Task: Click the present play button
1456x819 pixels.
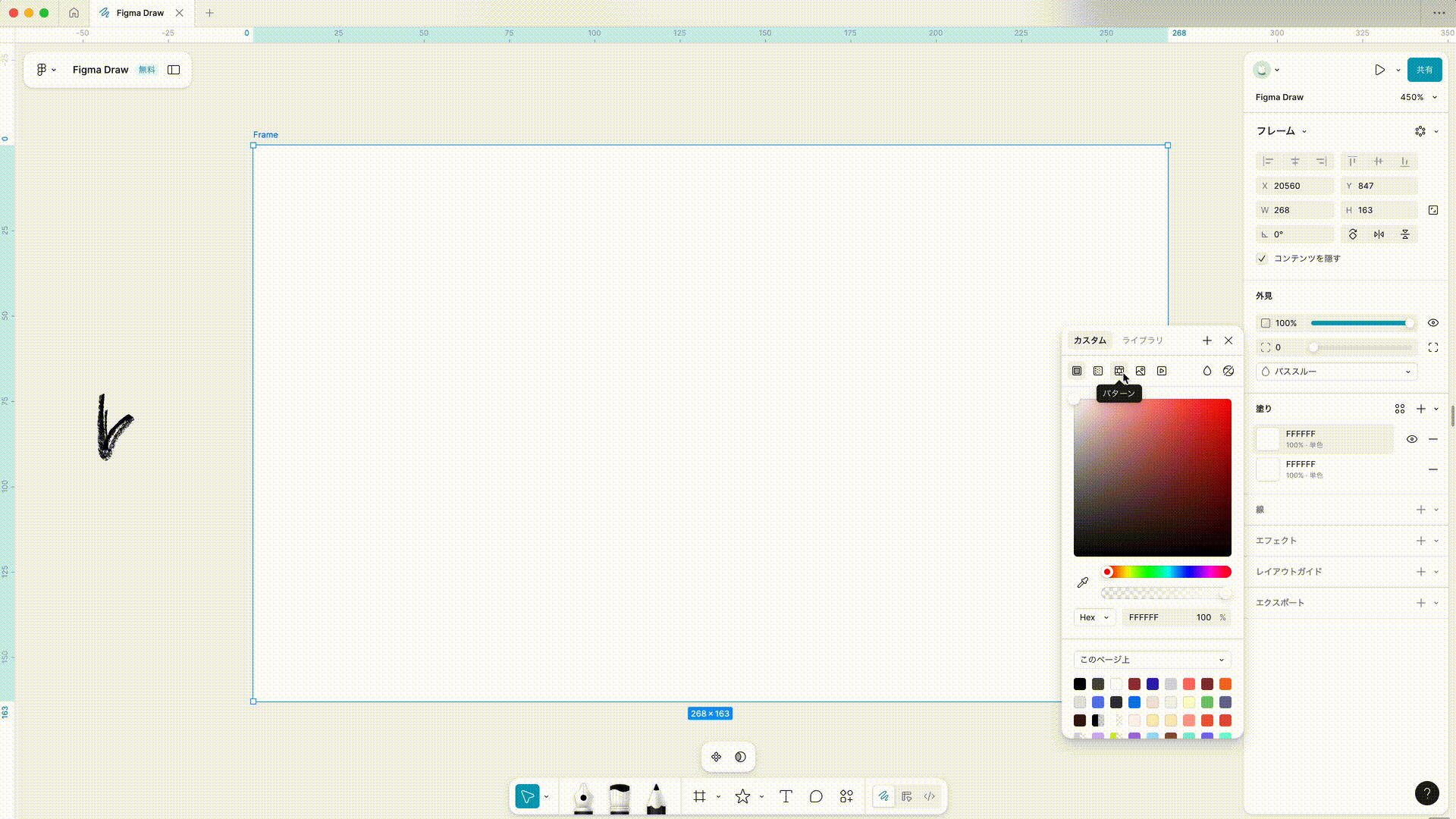Action: (x=1379, y=70)
